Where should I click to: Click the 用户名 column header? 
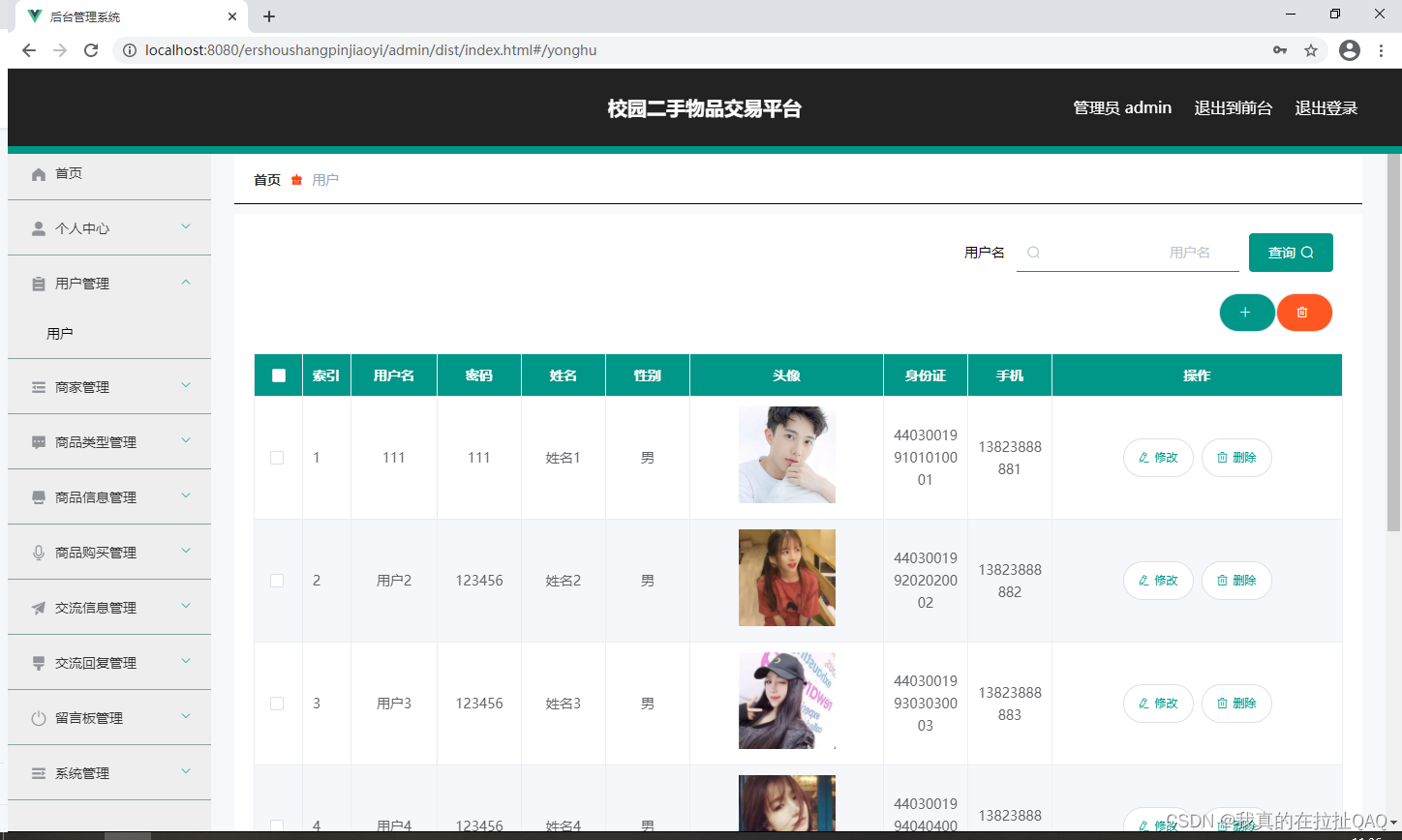(x=394, y=375)
